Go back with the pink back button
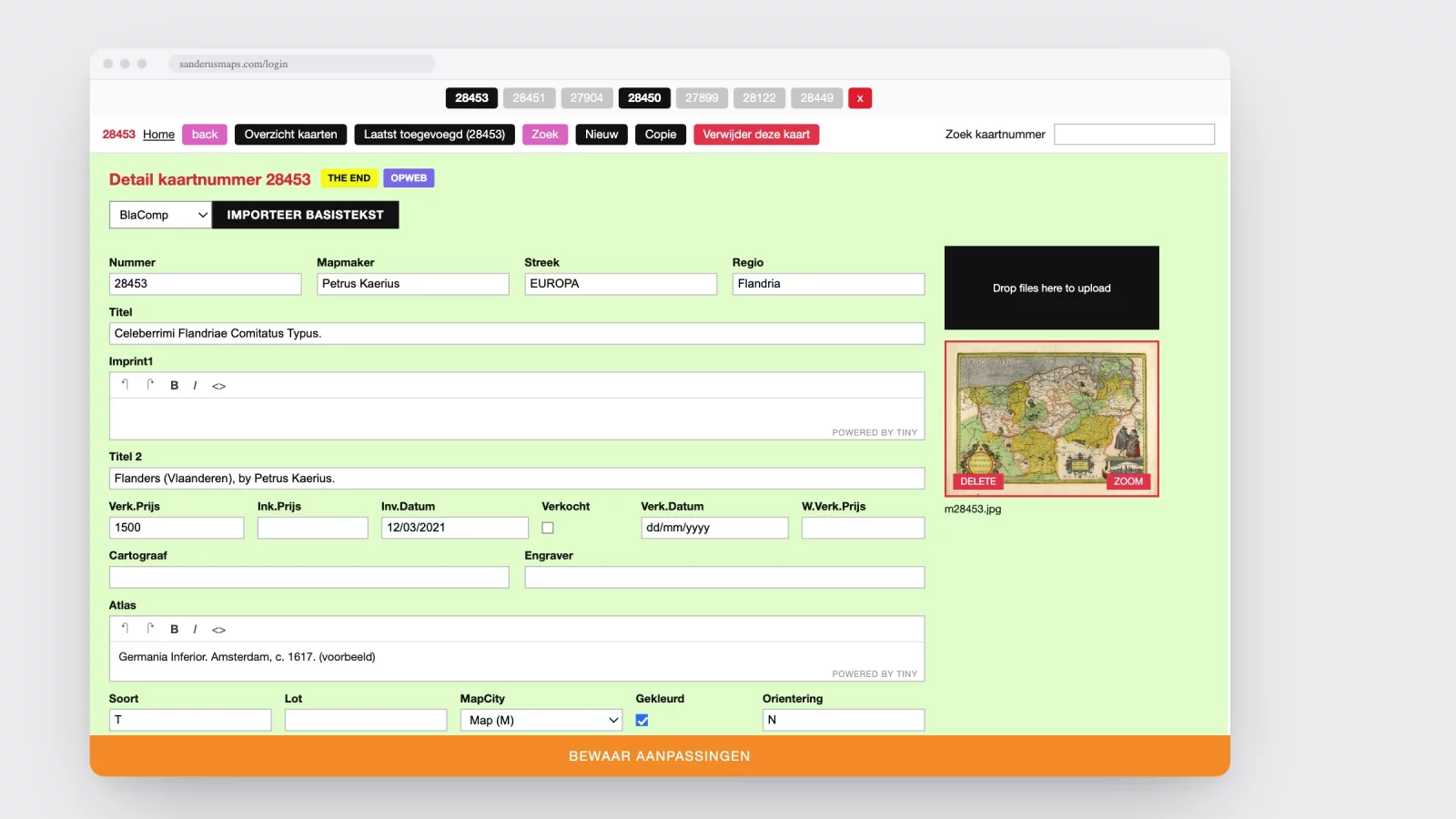The image size is (1456, 819). (x=205, y=135)
